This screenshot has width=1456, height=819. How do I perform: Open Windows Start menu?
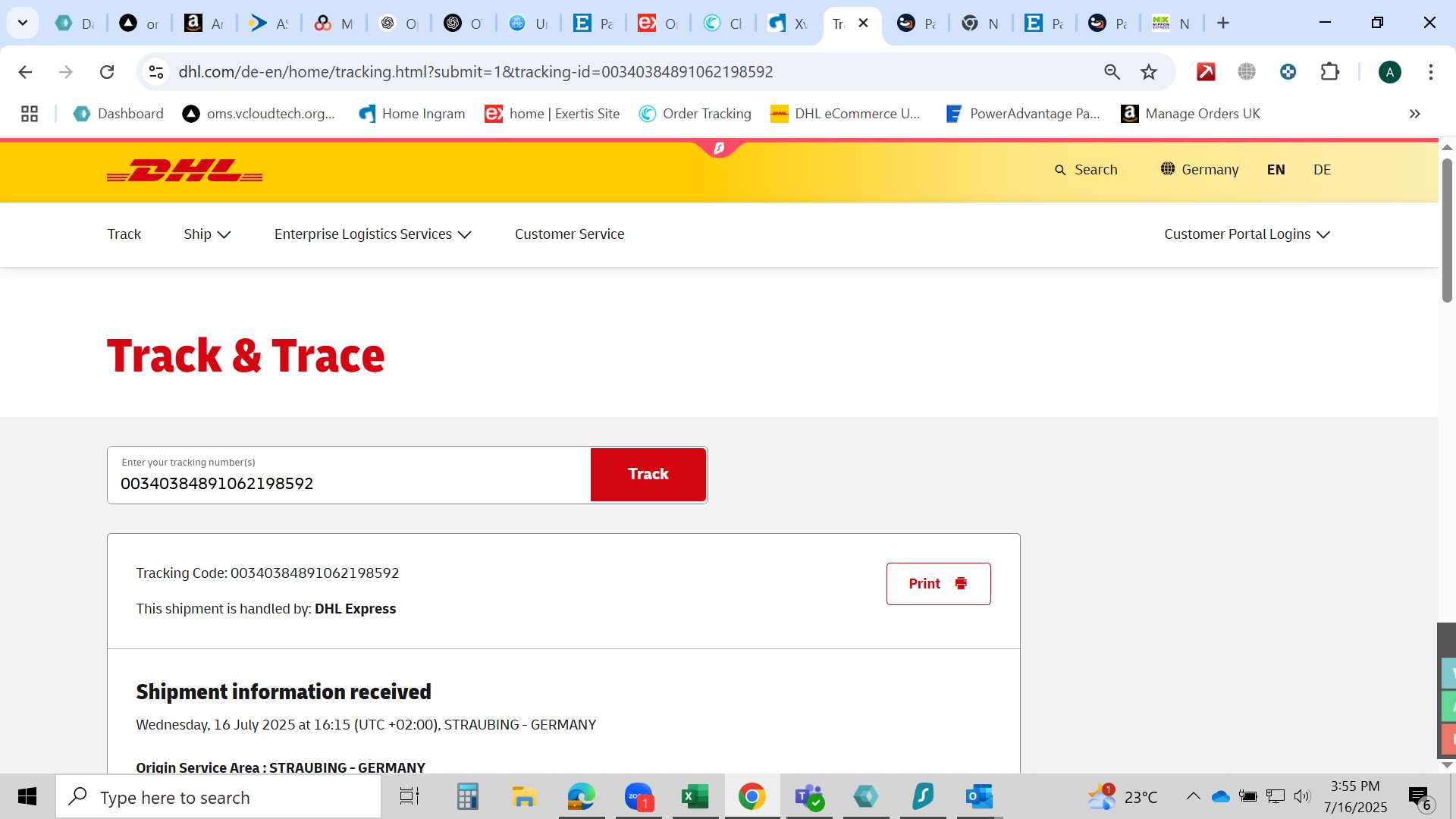click(27, 797)
